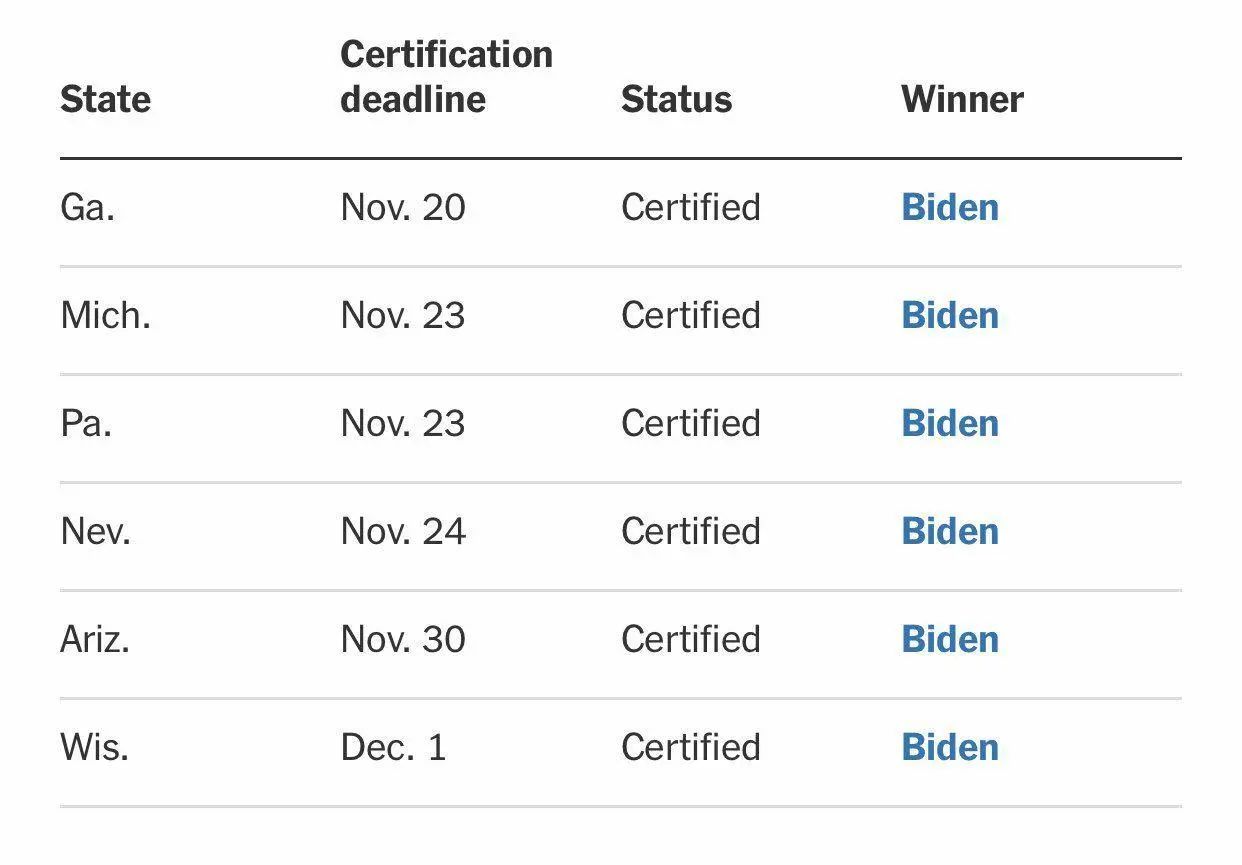Click the State column header

(x=105, y=99)
